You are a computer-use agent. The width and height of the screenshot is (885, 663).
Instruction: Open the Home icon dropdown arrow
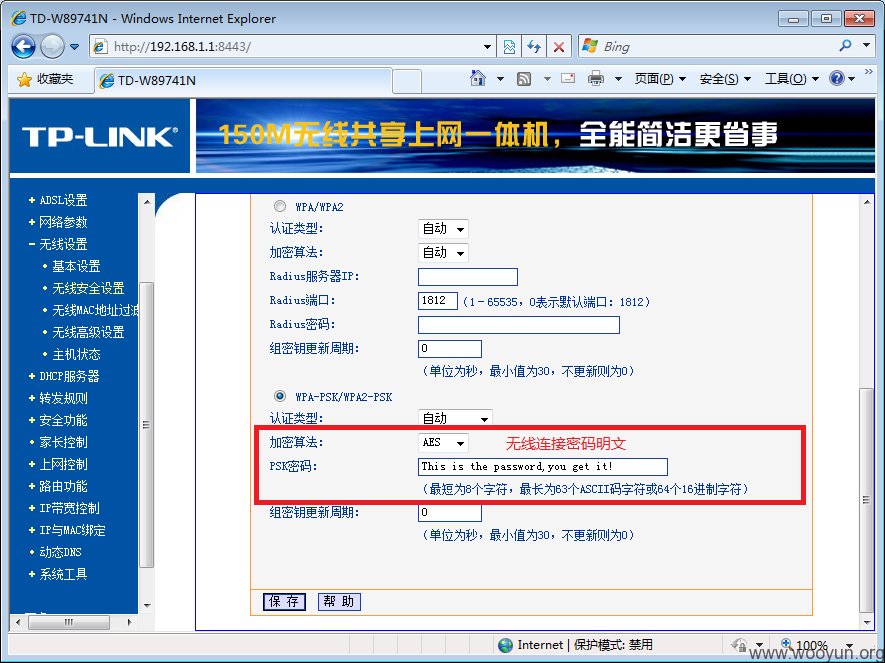500,79
